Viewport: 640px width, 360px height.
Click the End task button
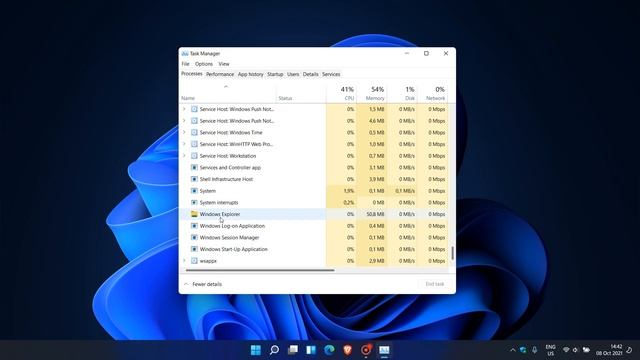(x=435, y=284)
